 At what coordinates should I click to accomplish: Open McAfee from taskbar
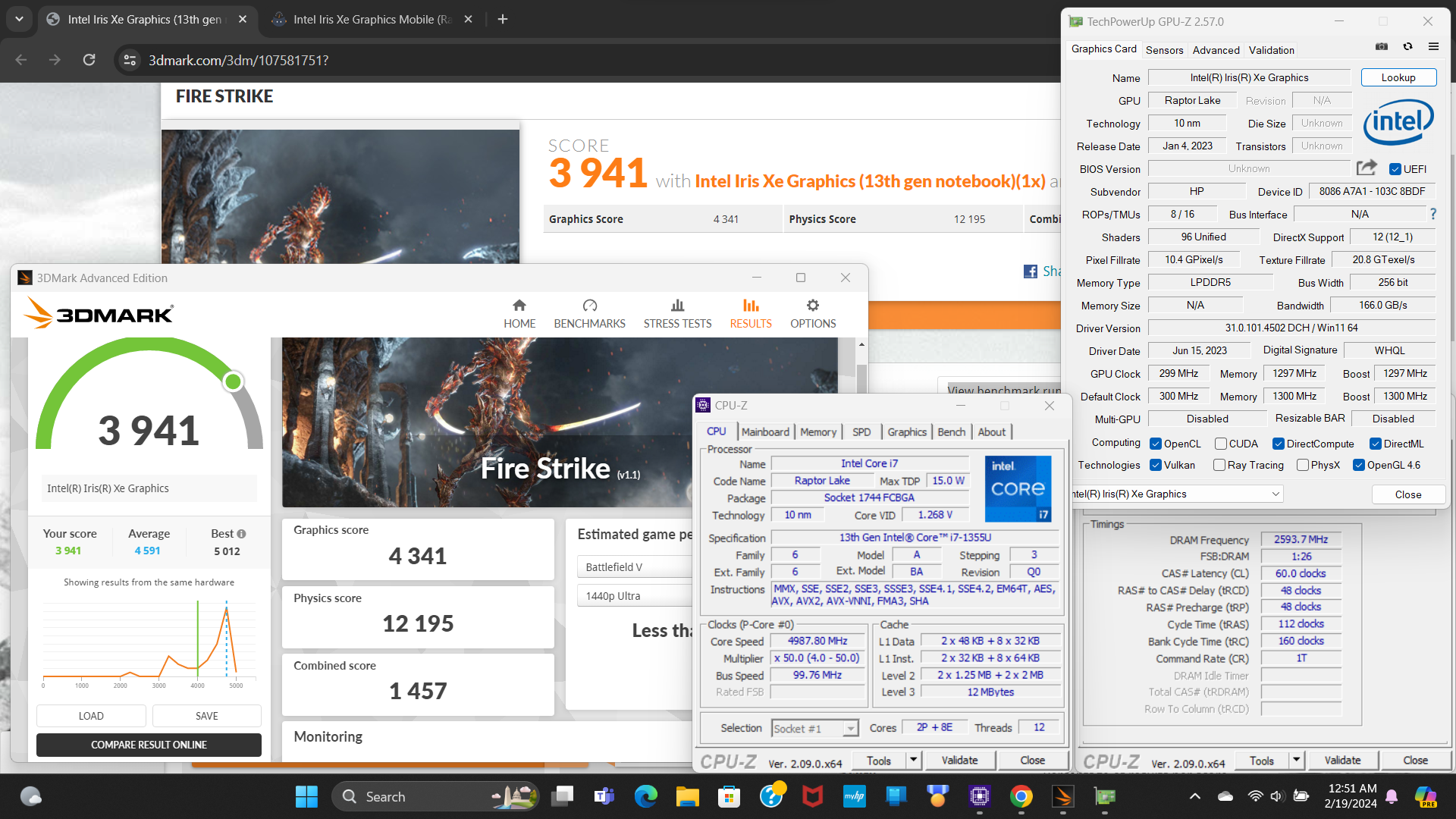point(812,796)
